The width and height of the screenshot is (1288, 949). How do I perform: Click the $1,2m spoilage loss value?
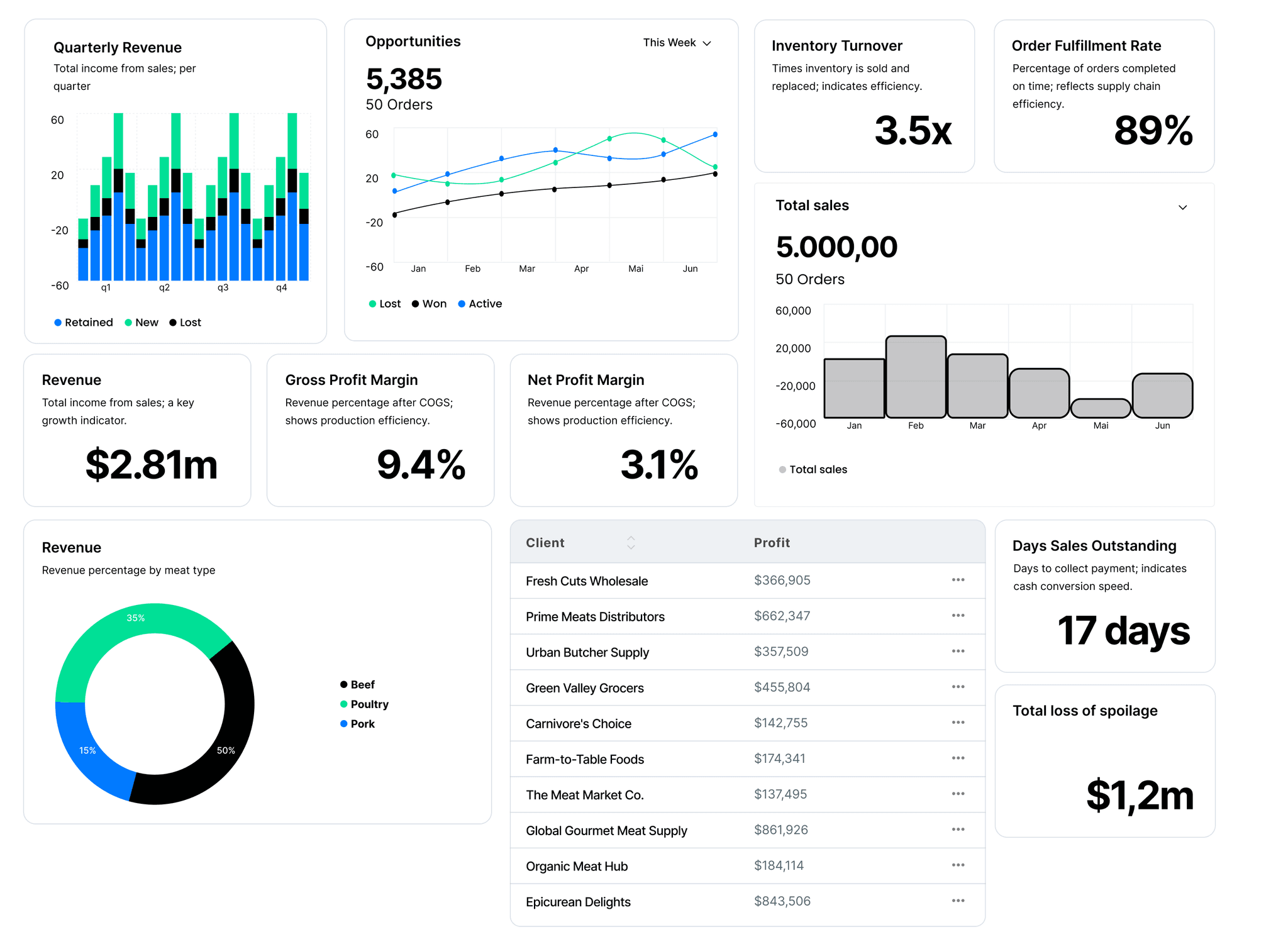1140,796
